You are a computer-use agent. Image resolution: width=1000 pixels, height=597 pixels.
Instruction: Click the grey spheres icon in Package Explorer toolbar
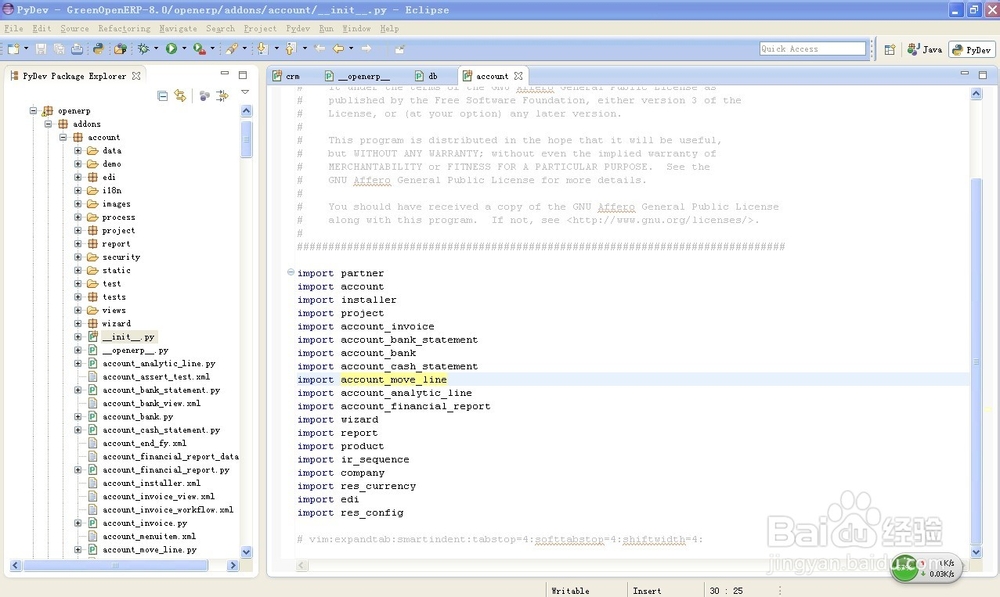click(204, 96)
